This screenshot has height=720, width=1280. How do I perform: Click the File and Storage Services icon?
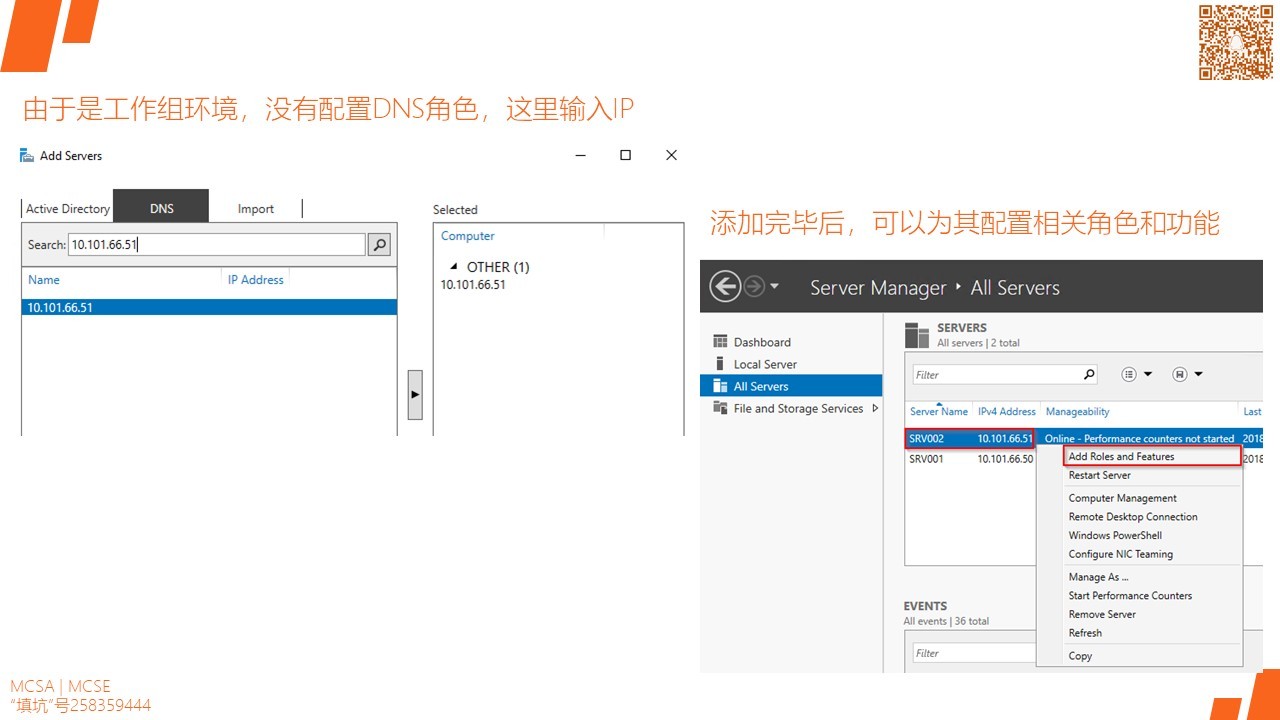720,408
